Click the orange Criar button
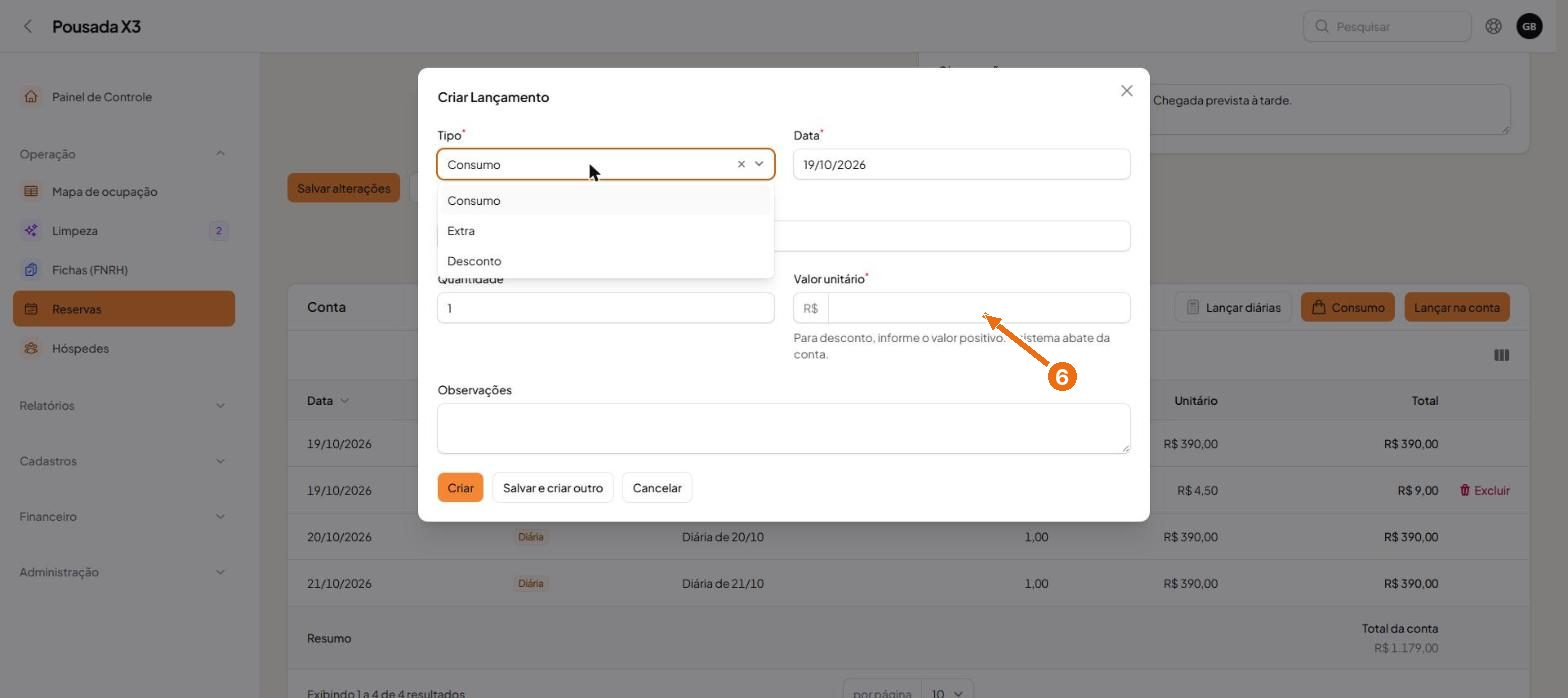This screenshot has width=1568, height=698. [460, 488]
